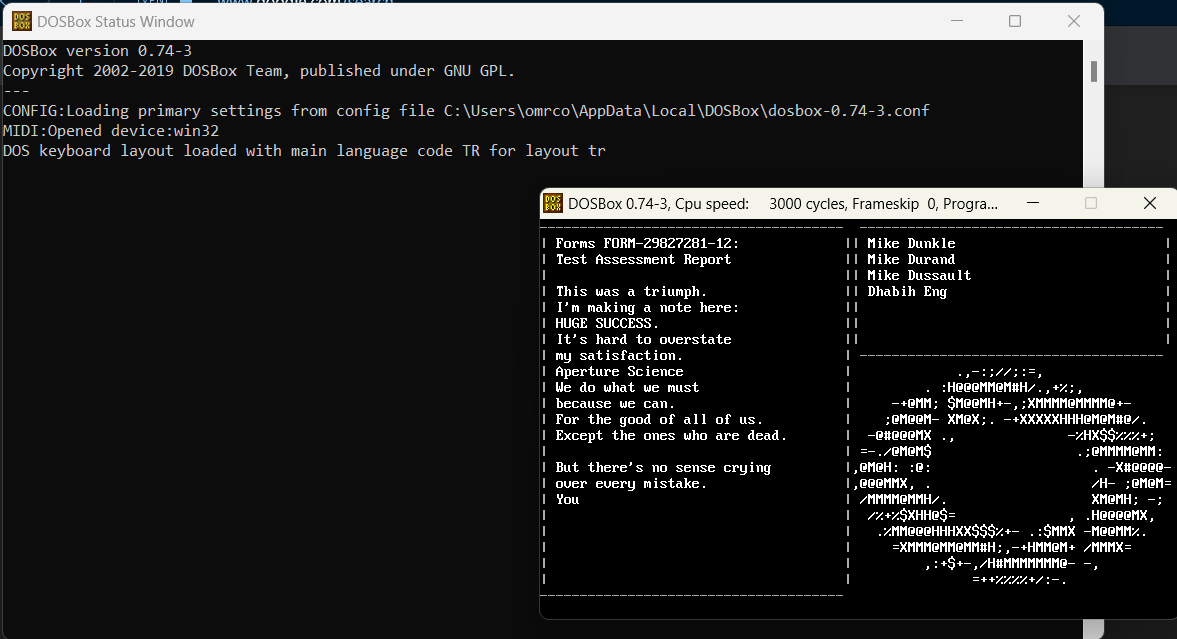Click the 'HUGE SUCCESS.' line
Screen dimensions: 1177x639
coord(607,323)
